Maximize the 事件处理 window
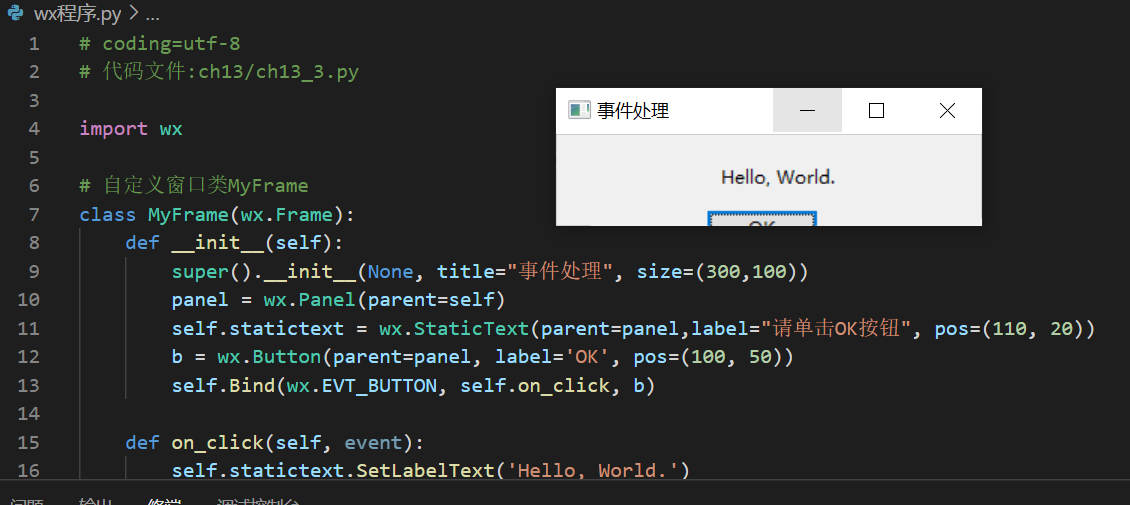1130x505 pixels. [876, 110]
